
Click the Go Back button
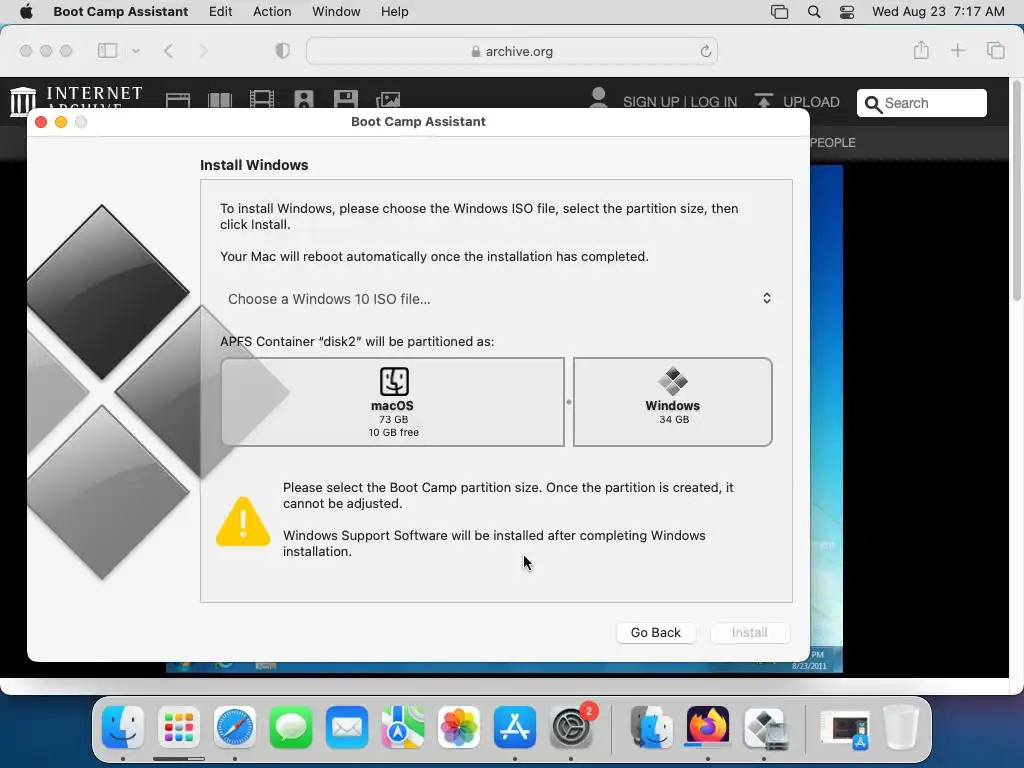click(x=656, y=632)
